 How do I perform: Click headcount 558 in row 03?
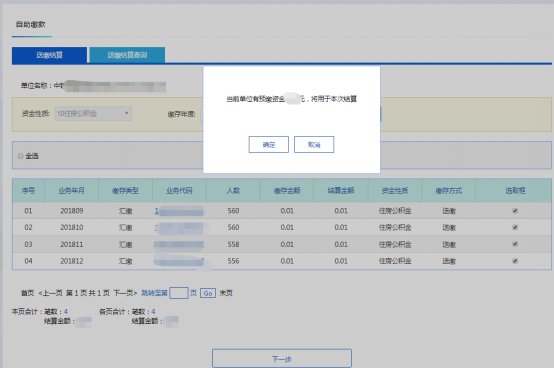point(233,244)
